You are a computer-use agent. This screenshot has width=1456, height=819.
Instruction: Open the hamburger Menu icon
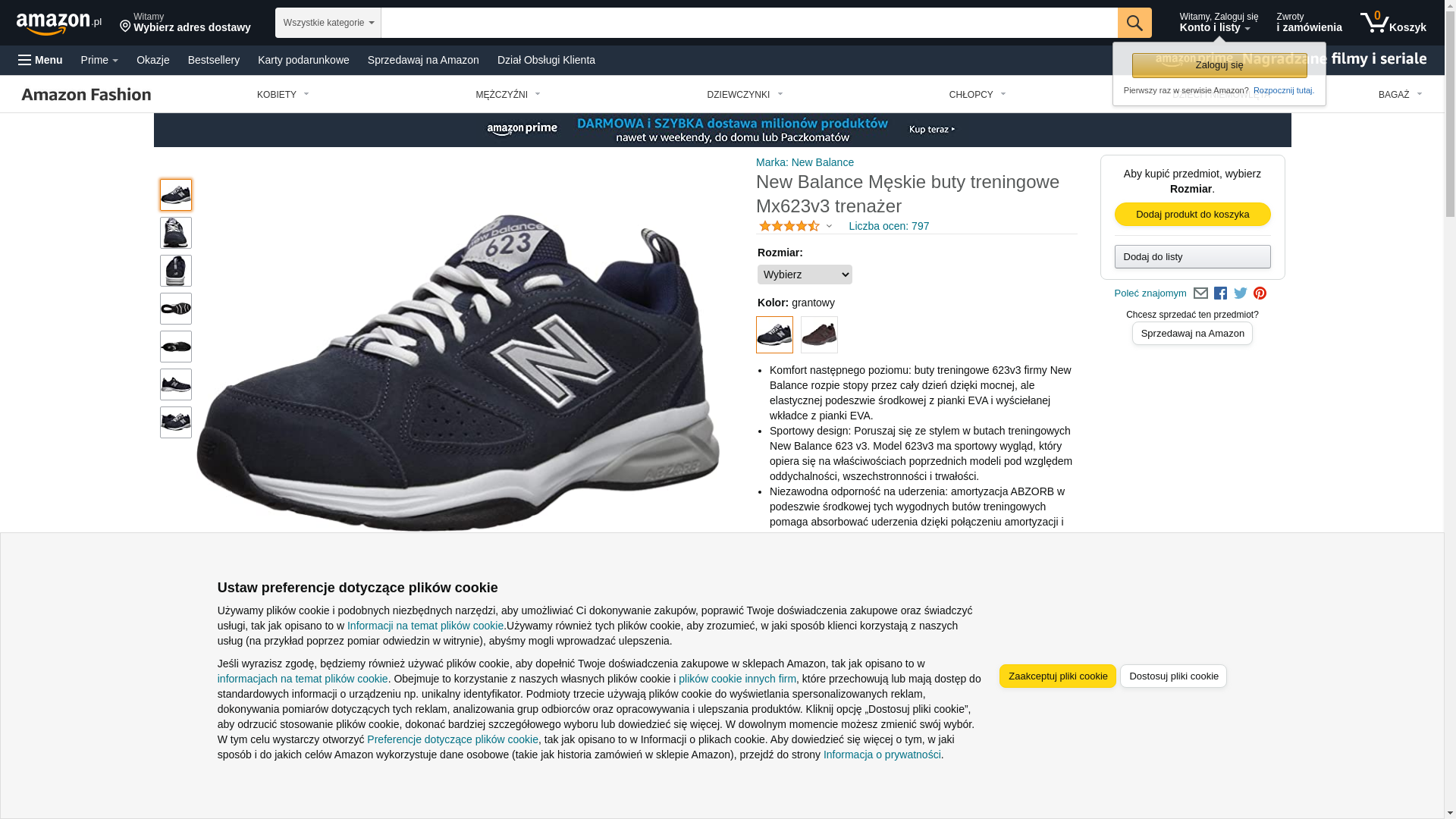40,60
